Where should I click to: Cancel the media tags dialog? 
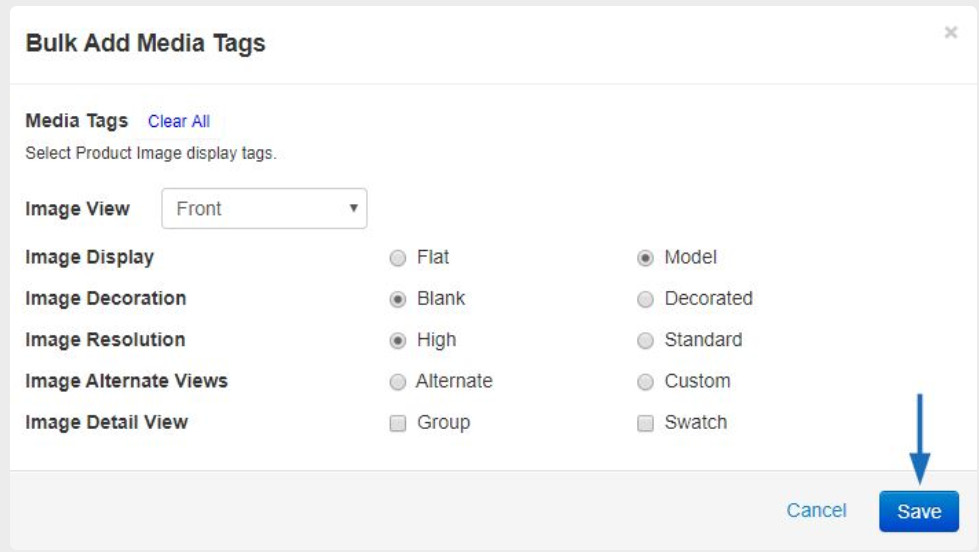tap(816, 511)
